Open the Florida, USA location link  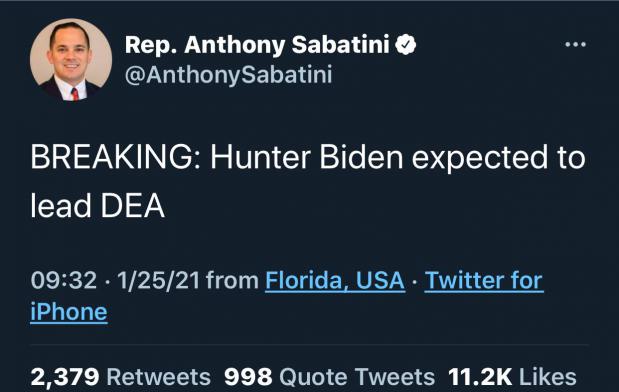coord(335,281)
